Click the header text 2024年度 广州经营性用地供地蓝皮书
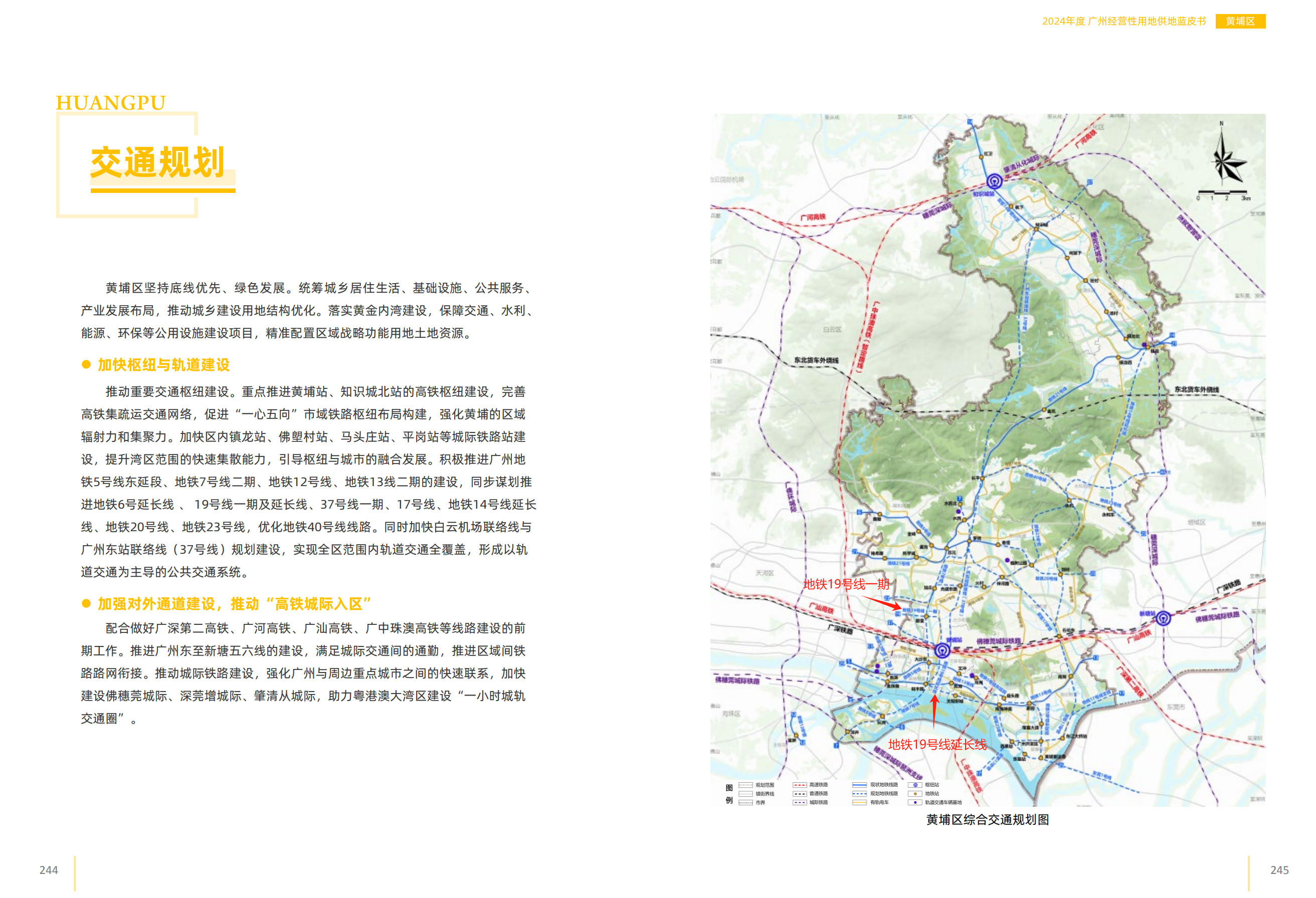The image size is (1316, 898). pyautogui.click(x=1124, y=21)
